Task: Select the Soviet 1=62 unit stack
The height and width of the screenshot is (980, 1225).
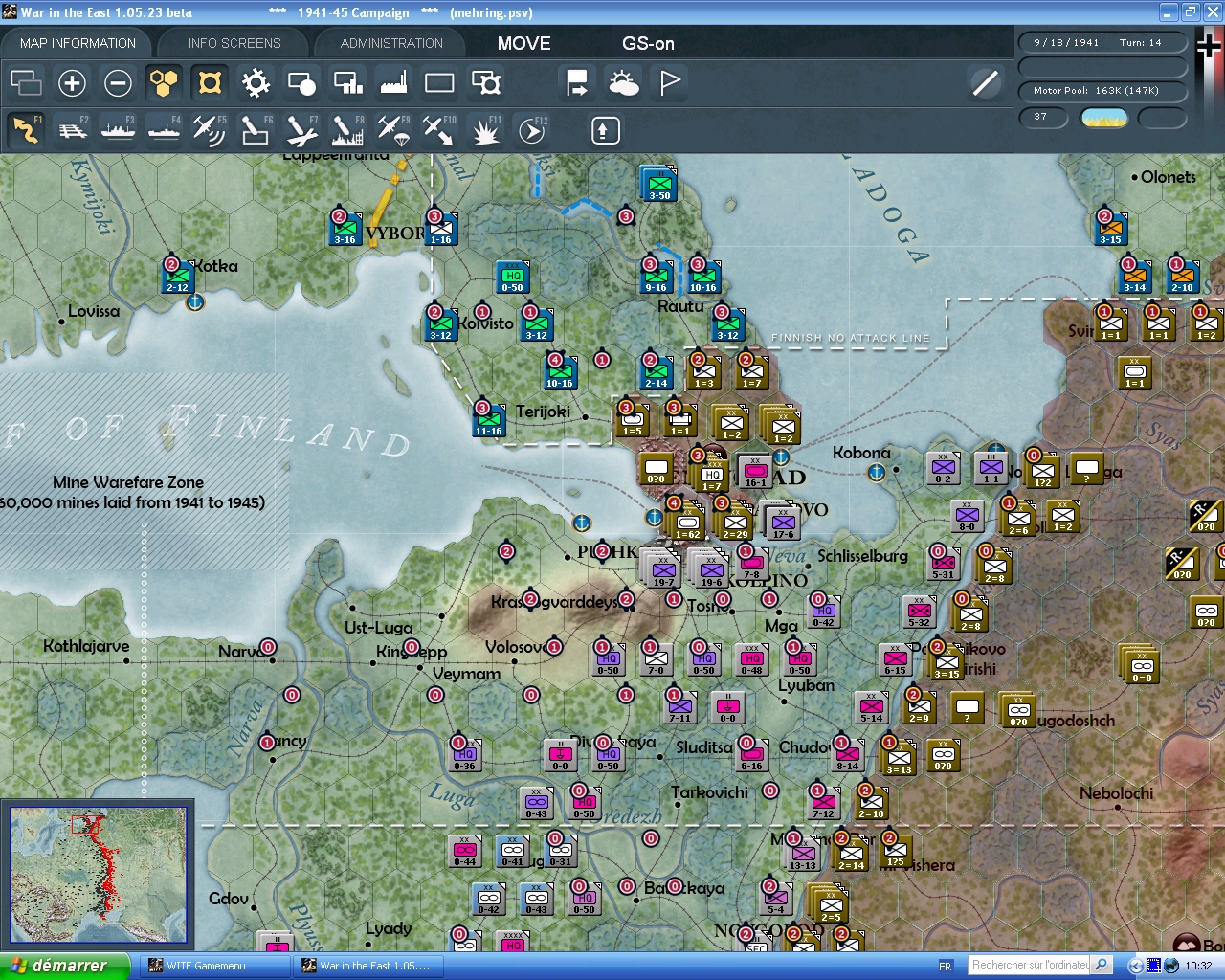Action: click(x=687, y=523)
